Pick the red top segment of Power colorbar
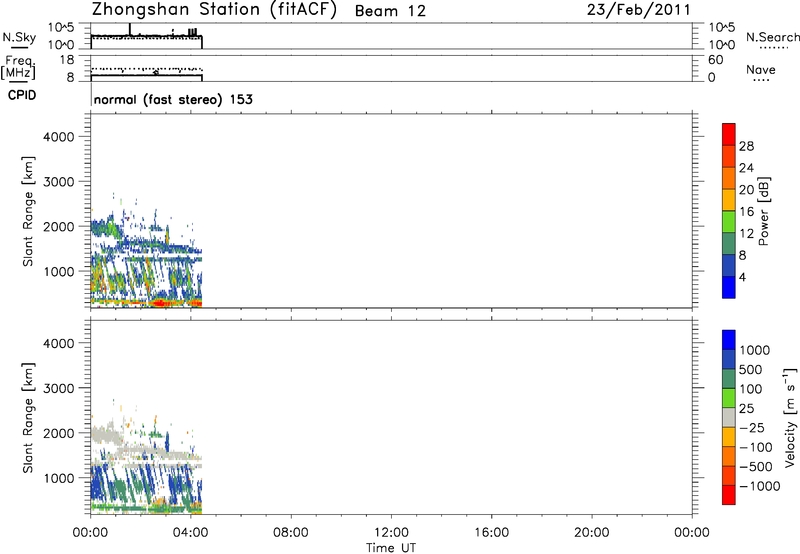Viewport: 800px width, 554px height. [x=729, y=134]
